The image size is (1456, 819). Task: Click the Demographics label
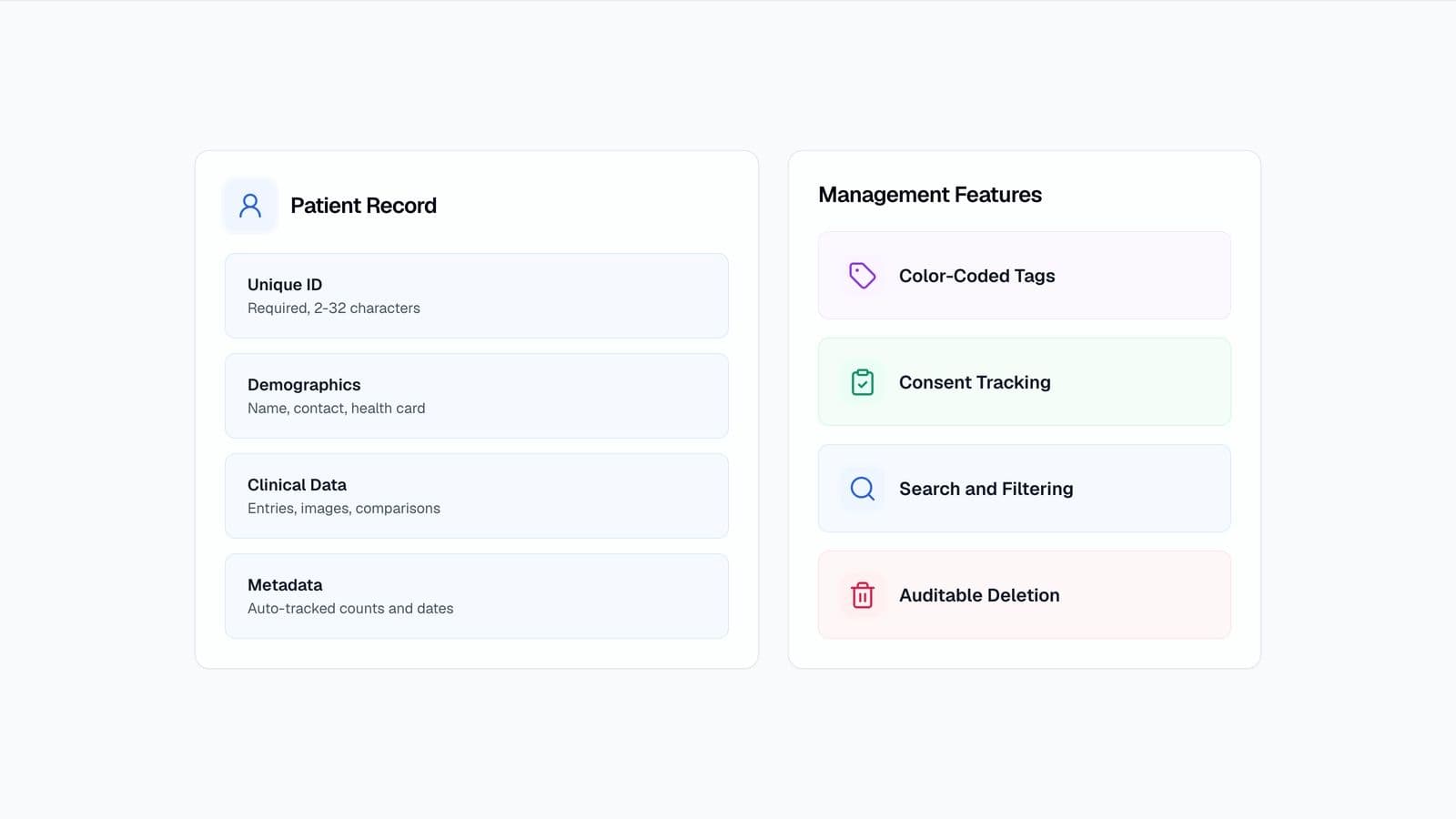coord(304,385)
